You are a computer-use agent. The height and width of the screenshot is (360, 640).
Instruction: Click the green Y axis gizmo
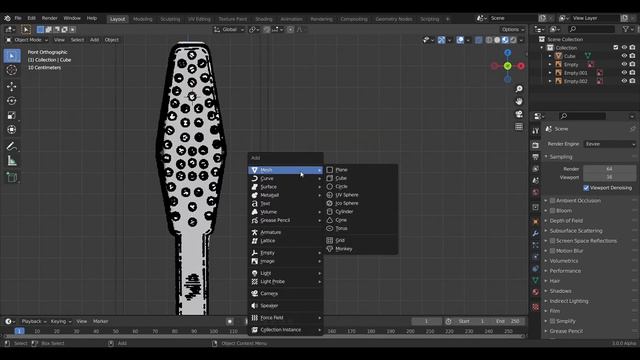pyautogui.click(x=507, y=66)
